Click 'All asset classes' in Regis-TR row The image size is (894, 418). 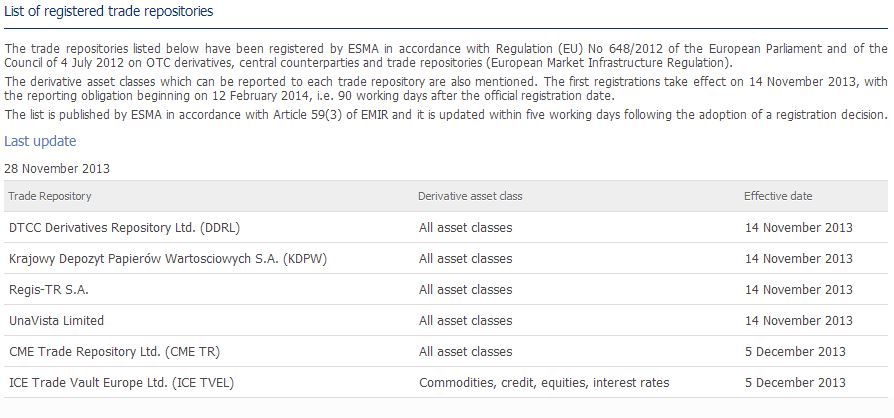tap(466, 290)
